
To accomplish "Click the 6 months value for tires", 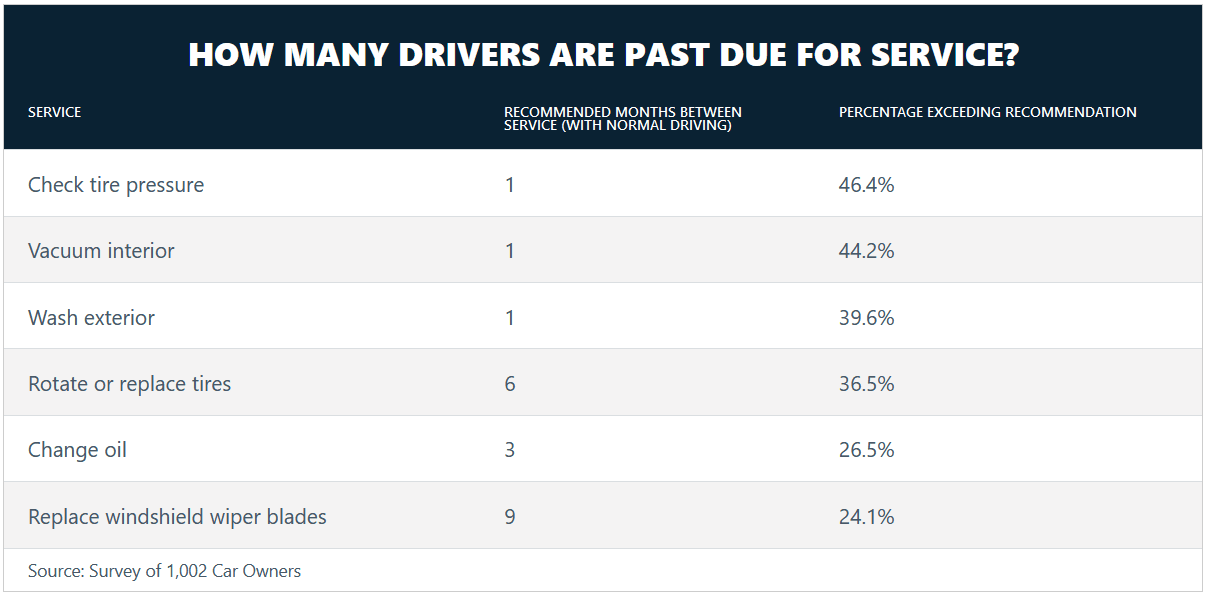I will click(x=510, y=384).
